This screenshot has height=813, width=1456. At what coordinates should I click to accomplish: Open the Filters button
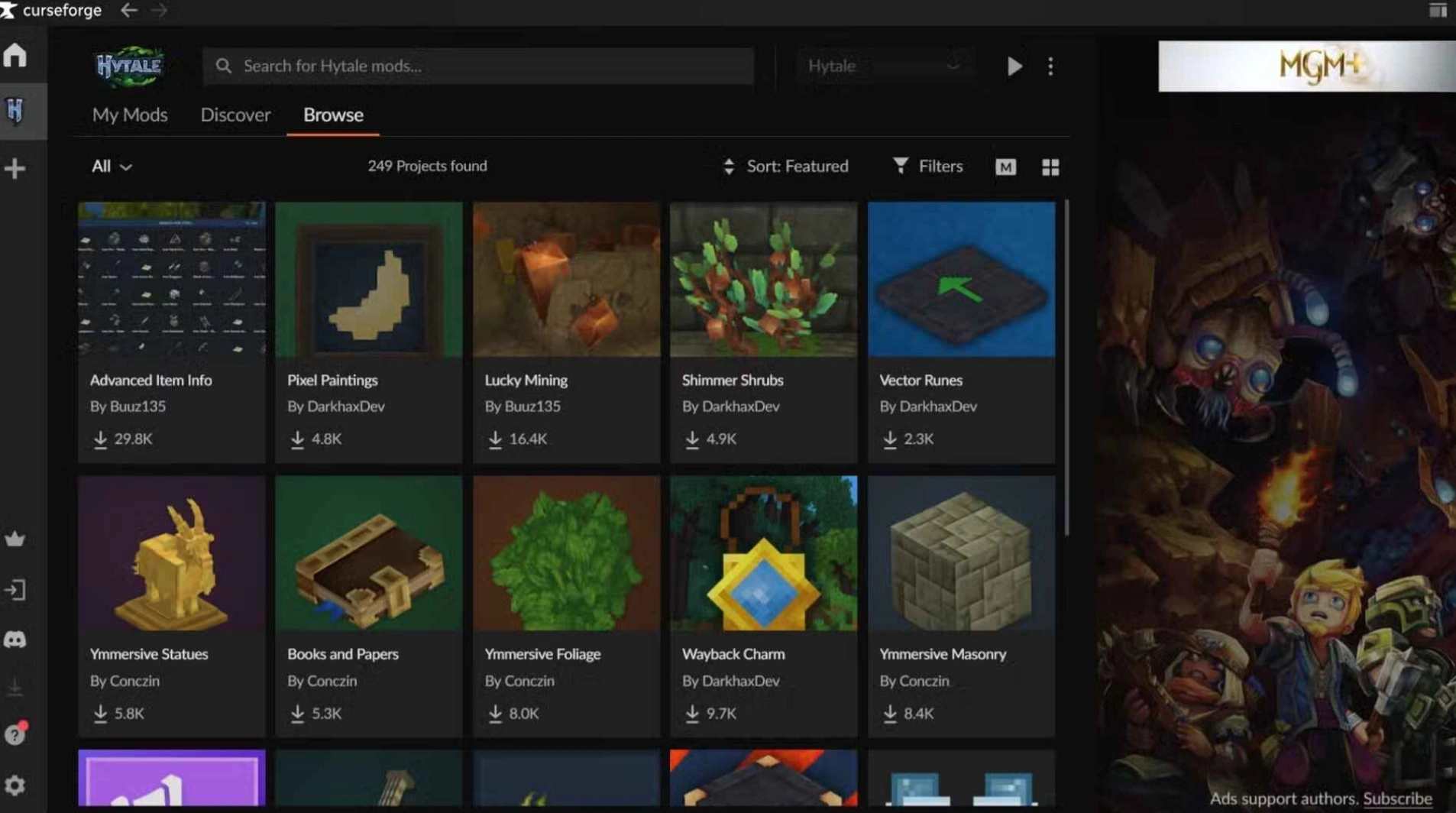pos(927,167)
